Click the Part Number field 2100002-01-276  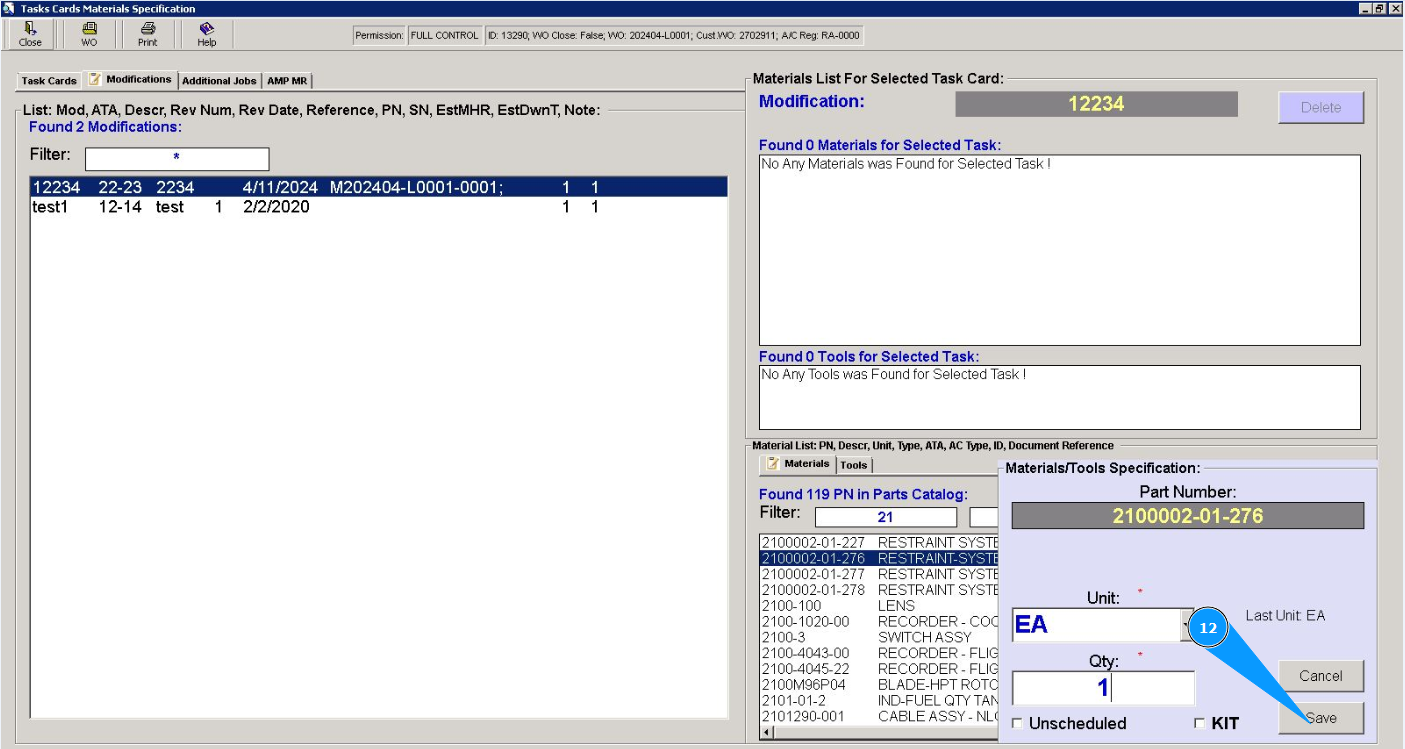(1188, 516)
